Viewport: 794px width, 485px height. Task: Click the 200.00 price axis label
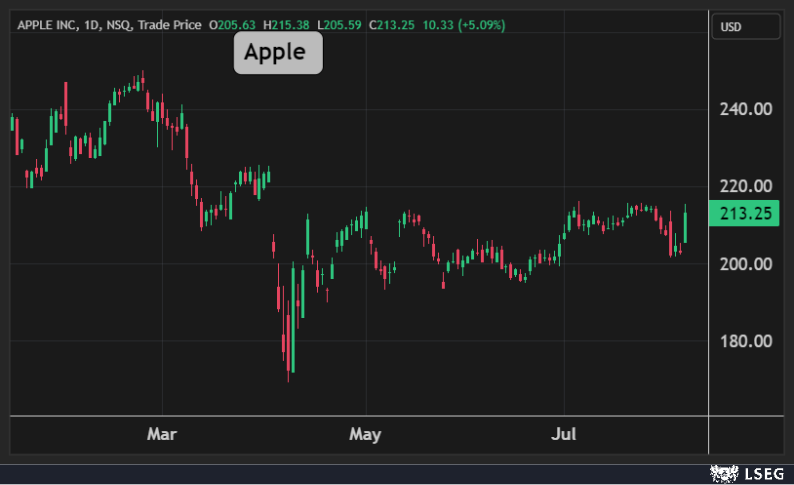[745, 264]
